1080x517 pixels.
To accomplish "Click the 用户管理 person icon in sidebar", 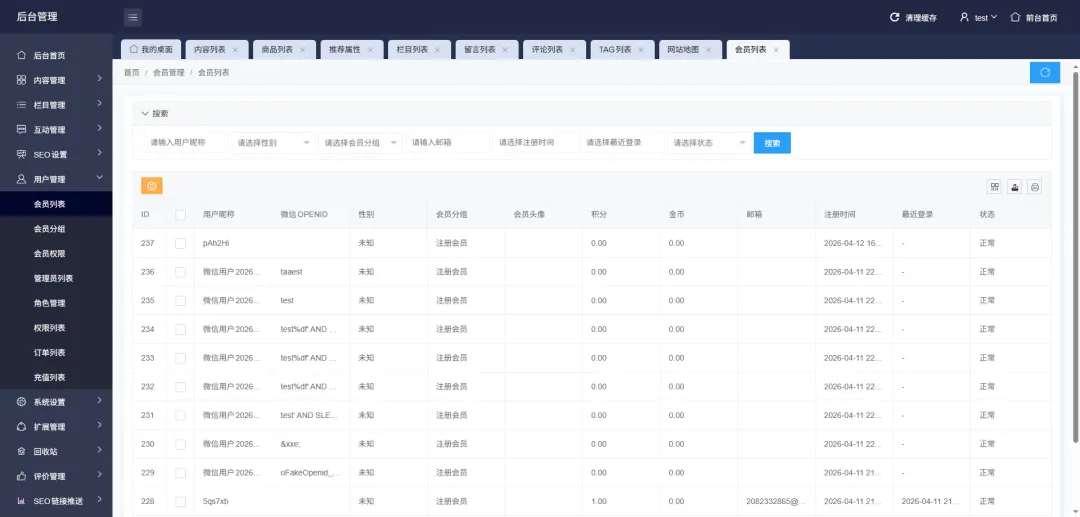I will [21, 179].
